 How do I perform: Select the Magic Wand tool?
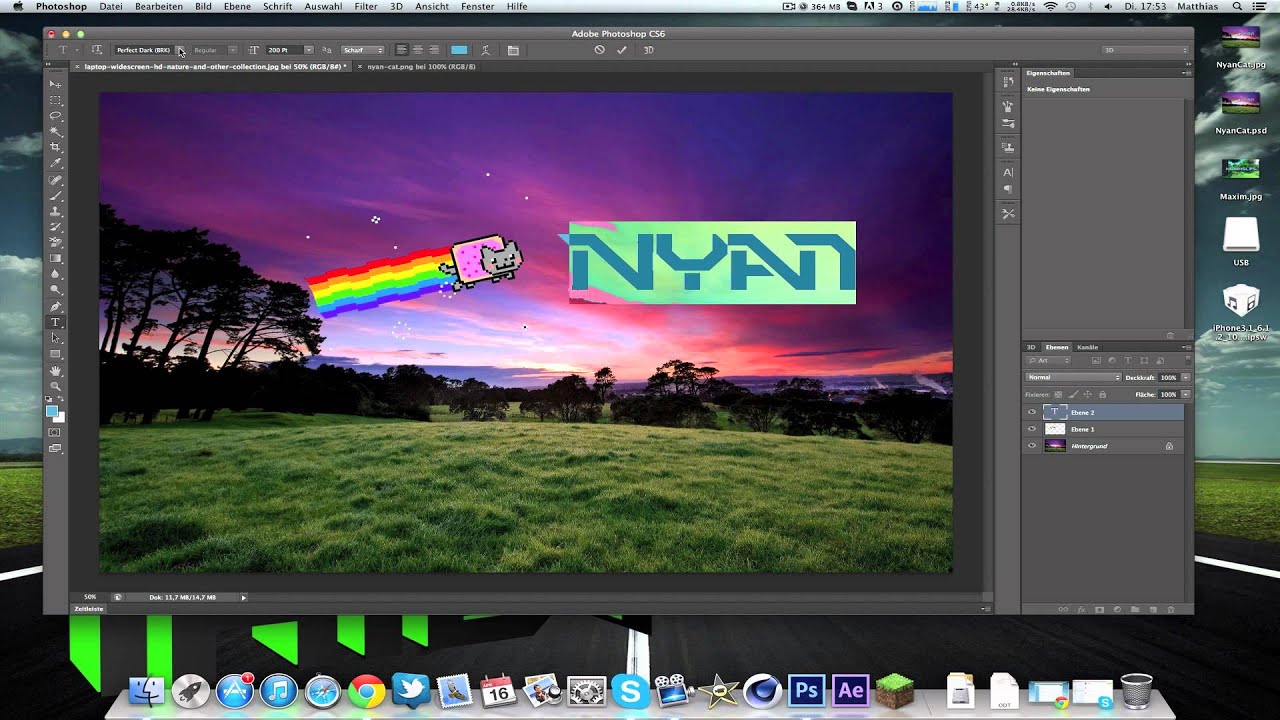pos(57,131)
